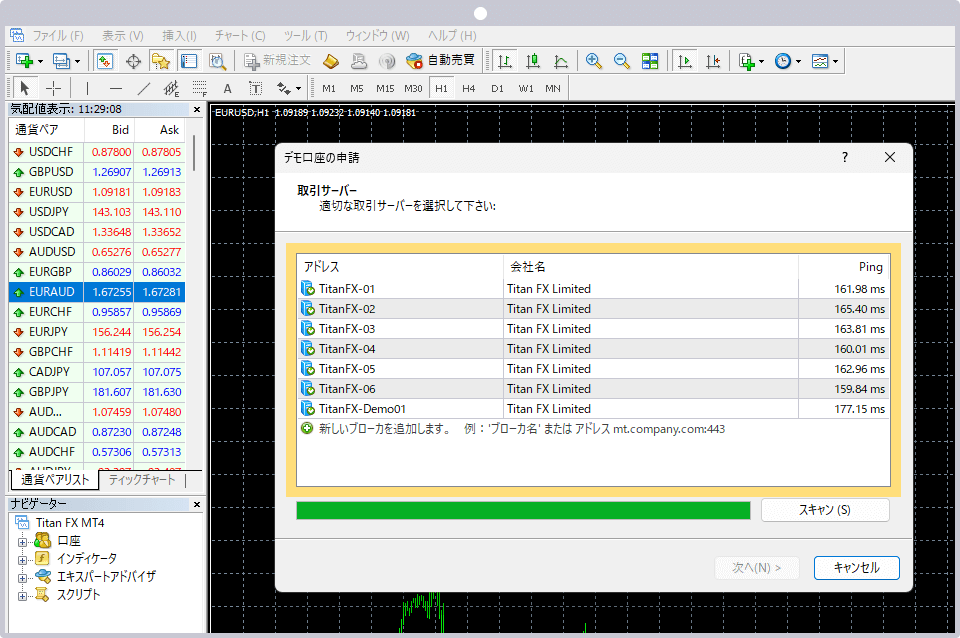Screen dimensions: 960x638
Task: Select the text label T tool
Action: 255,88
